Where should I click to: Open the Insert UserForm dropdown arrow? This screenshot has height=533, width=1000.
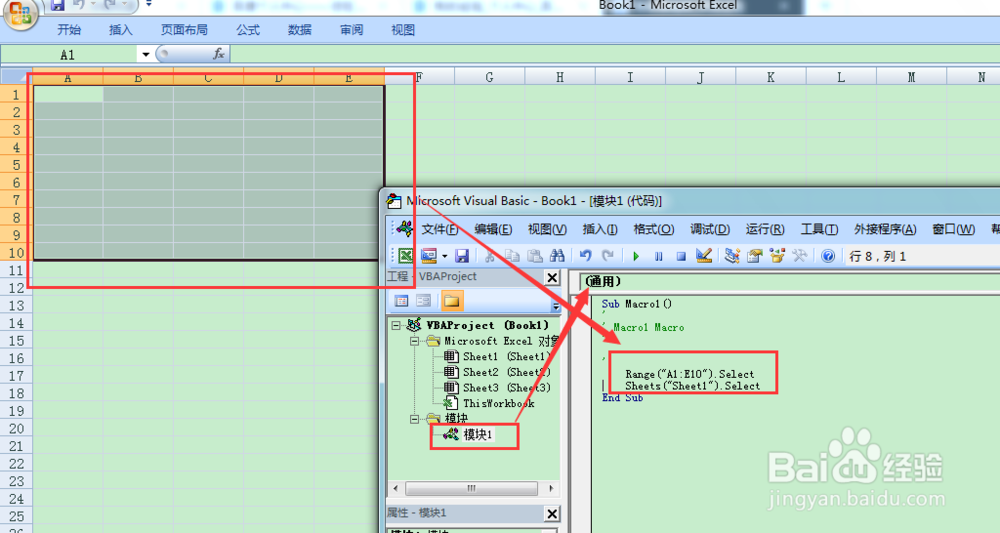tap(445, 256)
